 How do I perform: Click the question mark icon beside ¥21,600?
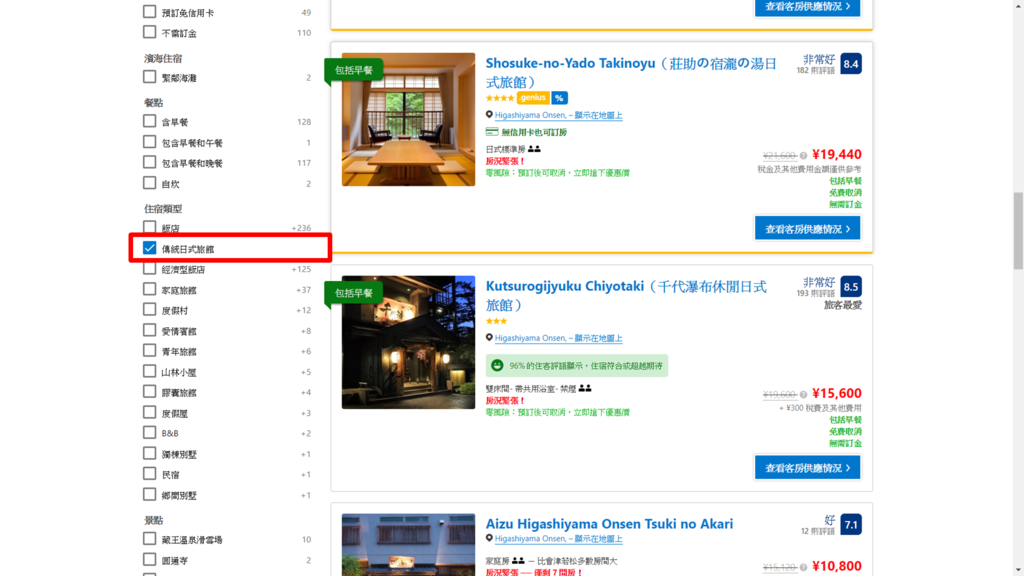click(x=803, y=155)
